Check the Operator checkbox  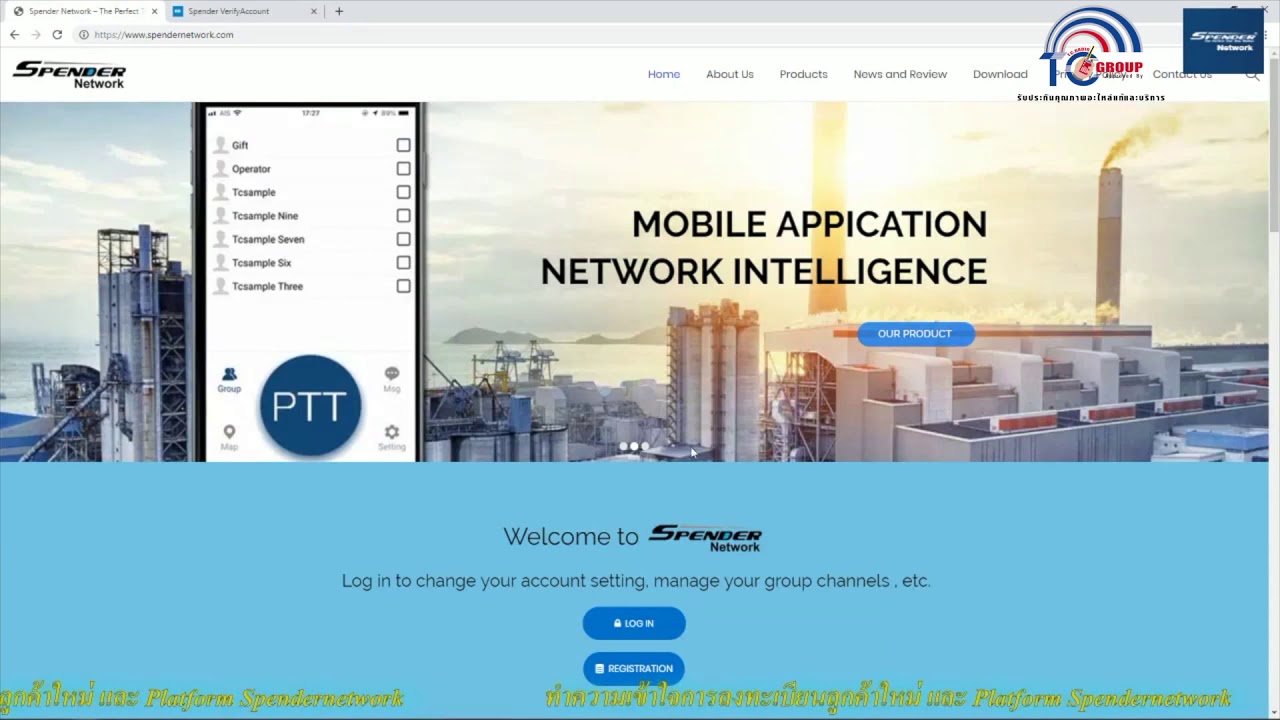pos(403,169)
